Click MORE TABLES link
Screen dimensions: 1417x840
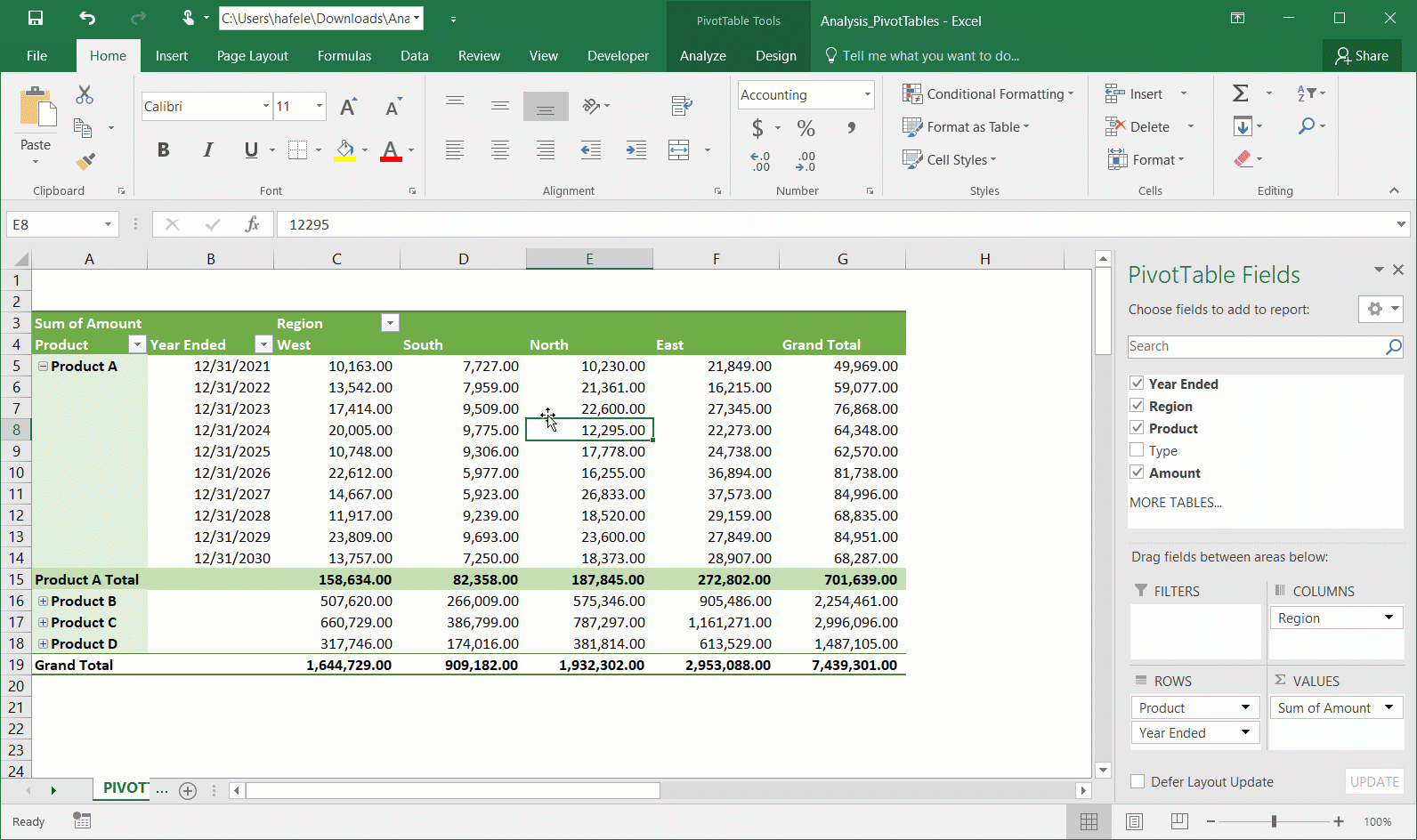coord(1176,502)
